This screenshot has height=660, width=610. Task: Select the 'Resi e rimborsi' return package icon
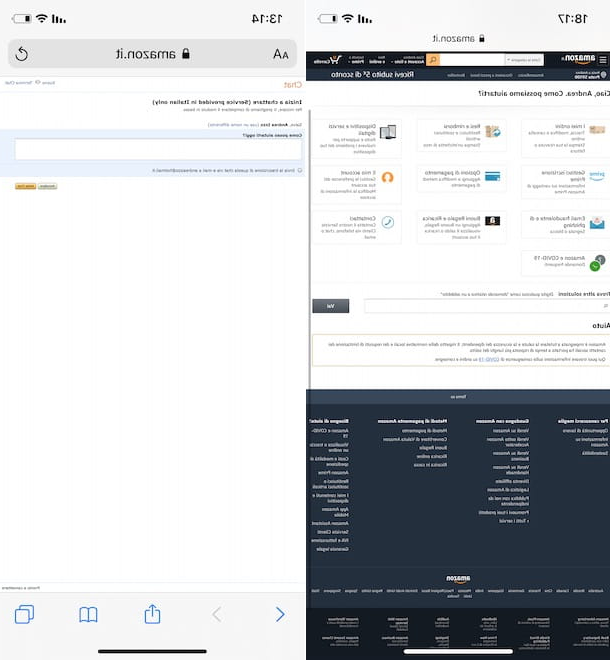[x=493, y=131]
